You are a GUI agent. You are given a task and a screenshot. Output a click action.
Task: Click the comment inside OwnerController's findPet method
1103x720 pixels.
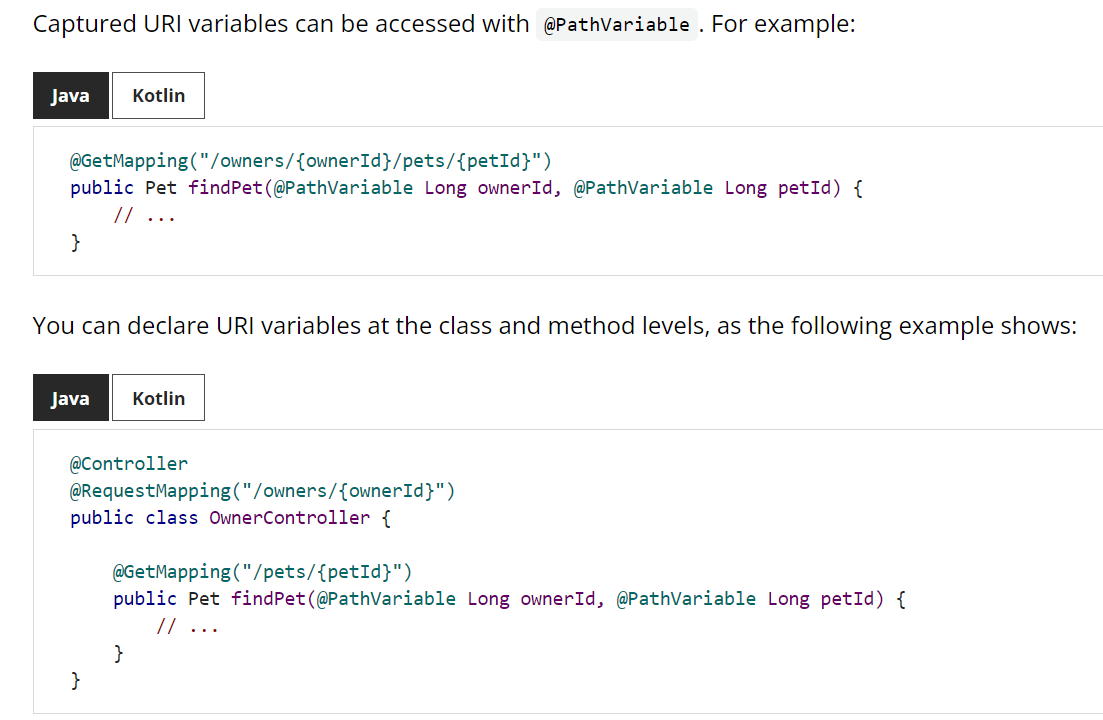coord(187,626)
